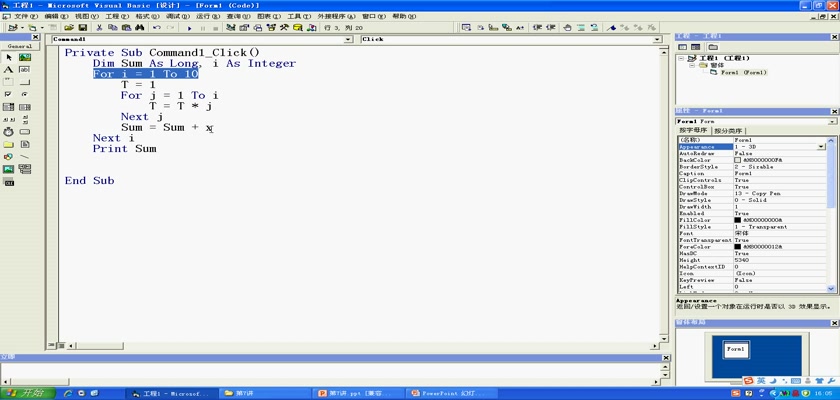Screen dimensions: 840x400
Task: Select the PictureBox control tool
Action: coord(25,58)
